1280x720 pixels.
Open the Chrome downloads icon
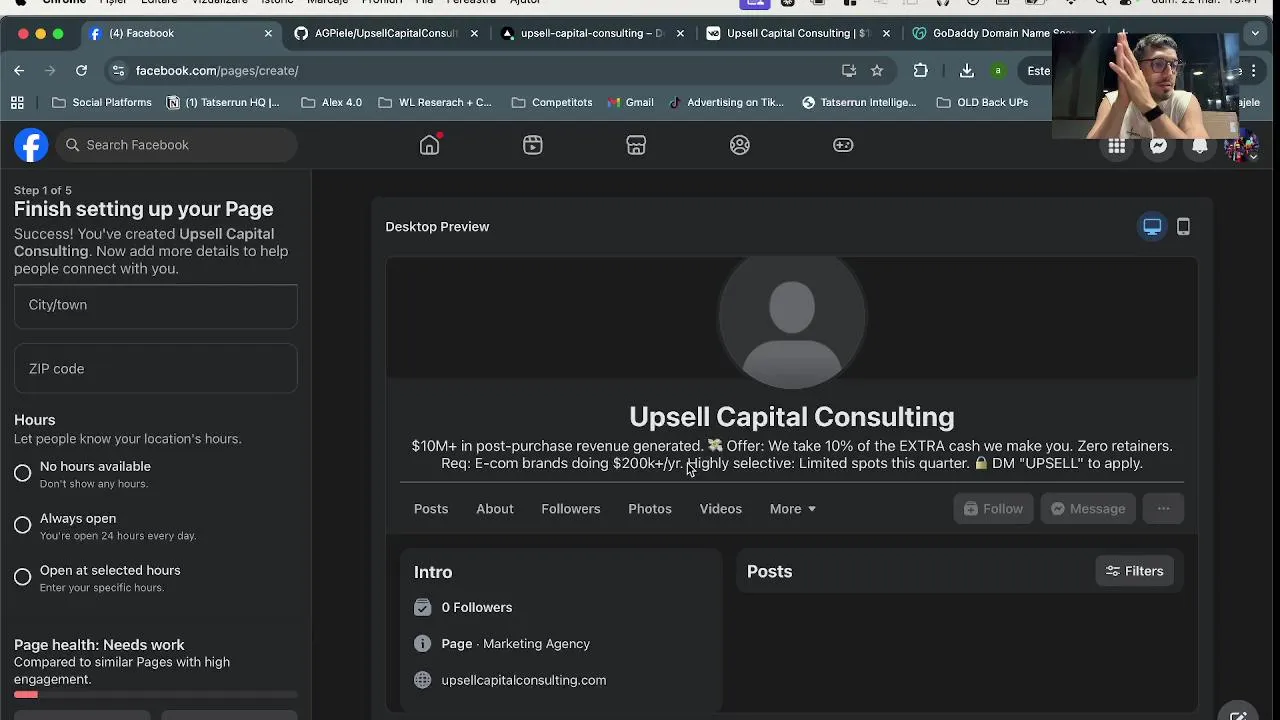coord(966,70)
